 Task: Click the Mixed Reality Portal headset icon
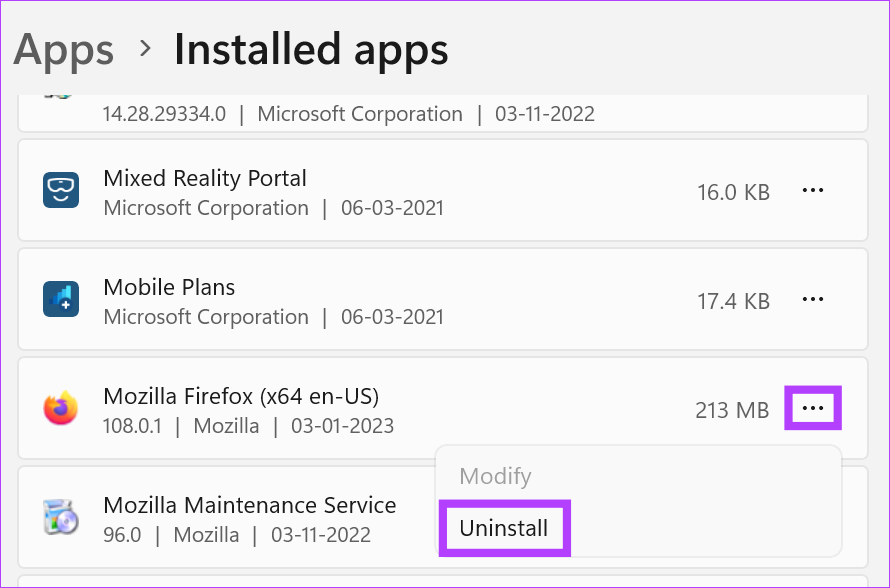point(61,191)
